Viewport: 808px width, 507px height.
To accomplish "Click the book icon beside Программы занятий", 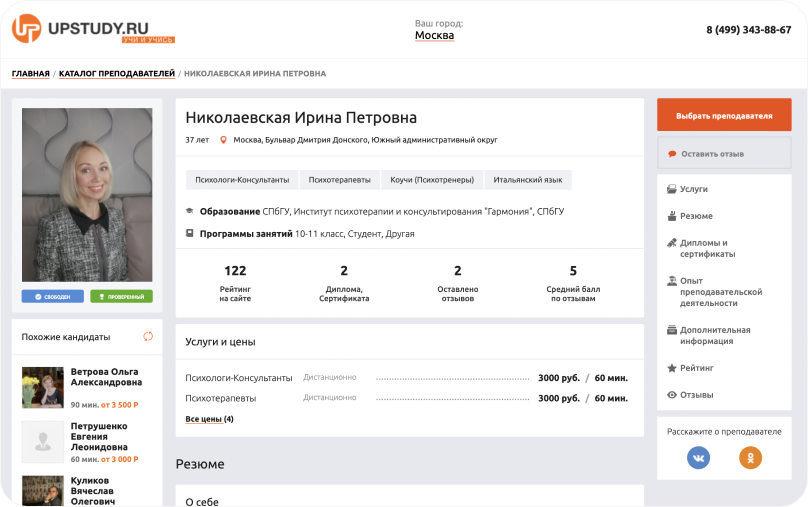I will tap(189, 233).
